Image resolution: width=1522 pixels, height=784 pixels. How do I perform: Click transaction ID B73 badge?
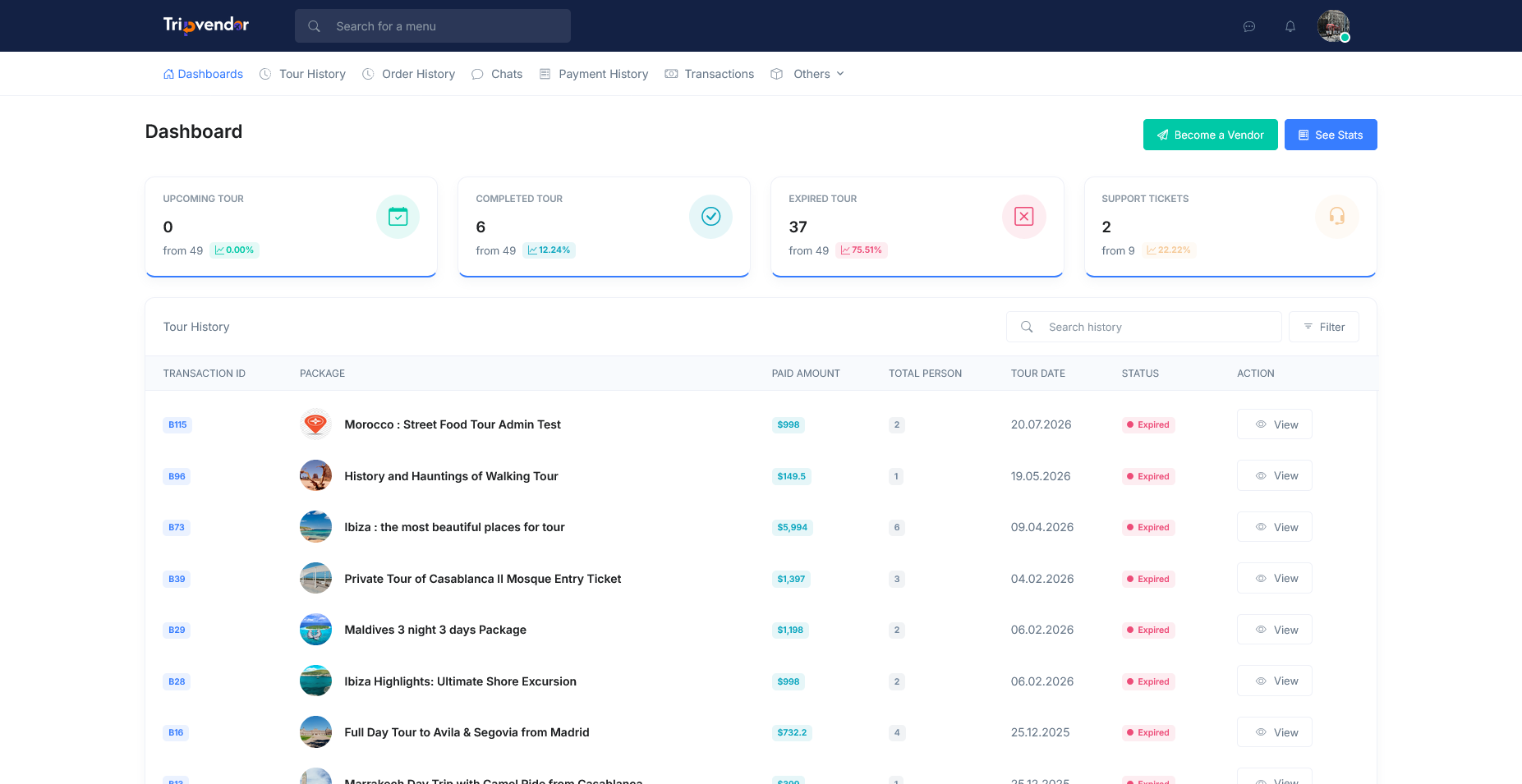(x=177, y=527)
